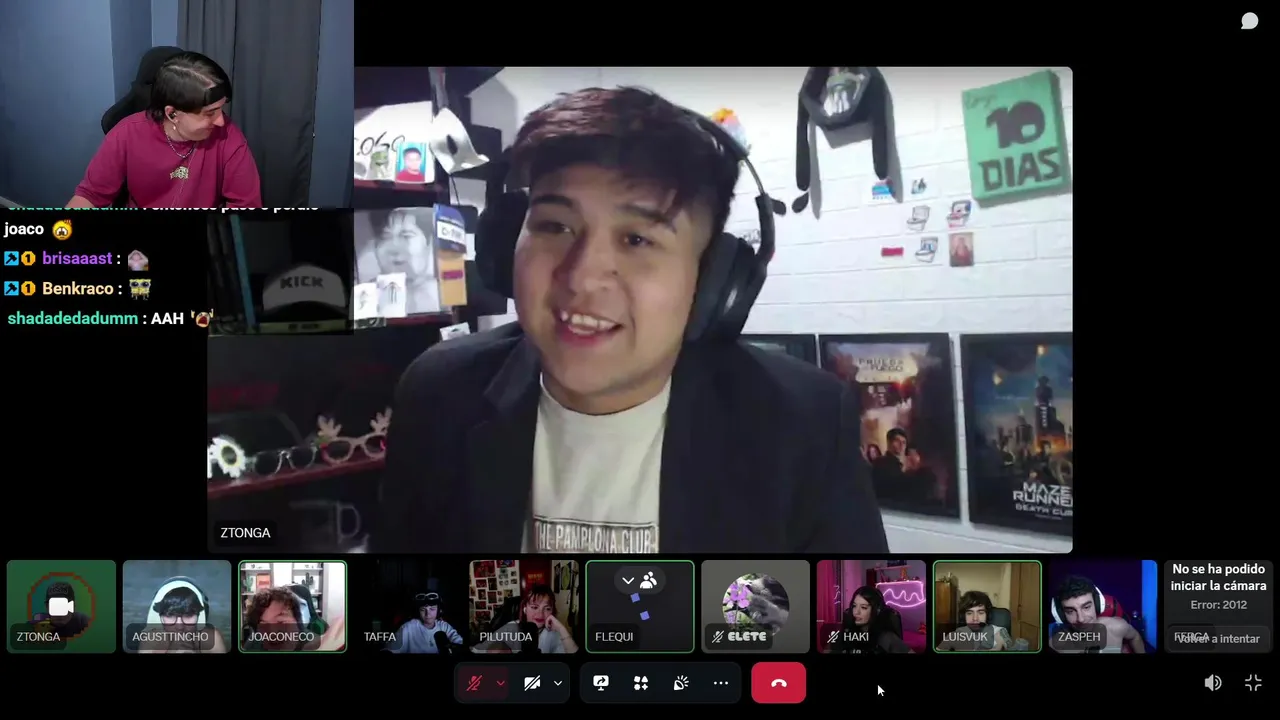Select LUISVUK participant tile
The width and height of the screenshot is (1280, 720).
[987, 606]
